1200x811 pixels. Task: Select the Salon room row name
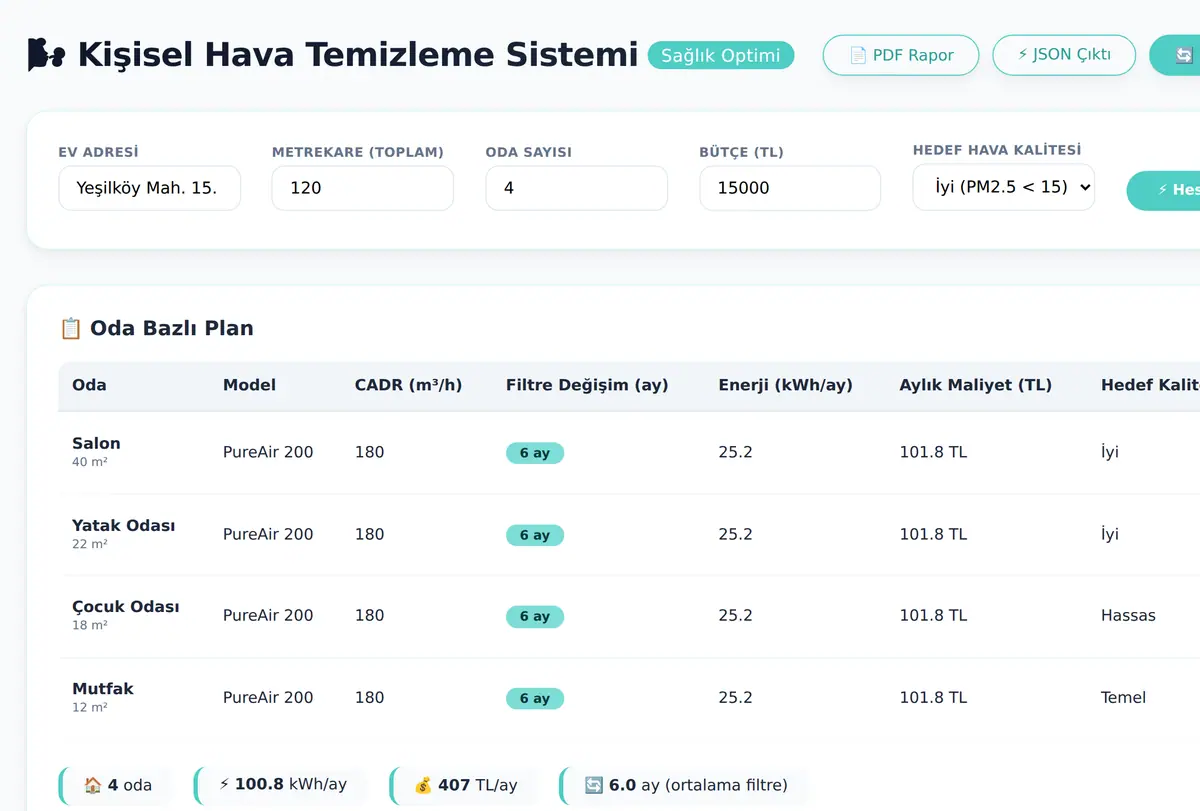pyautogui.click(x=96, y=443)
